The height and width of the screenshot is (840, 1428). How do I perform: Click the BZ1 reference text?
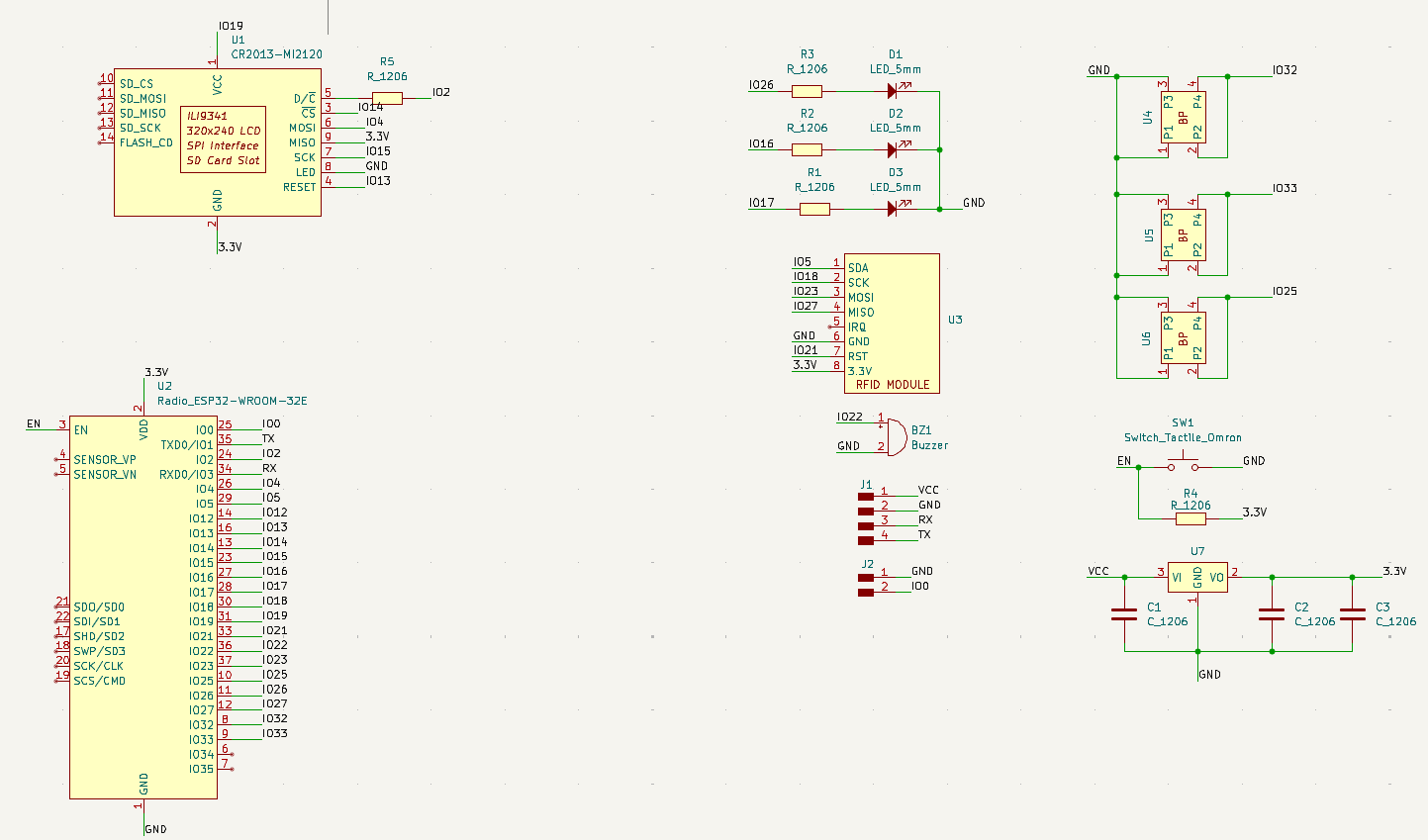coord(921,430)
